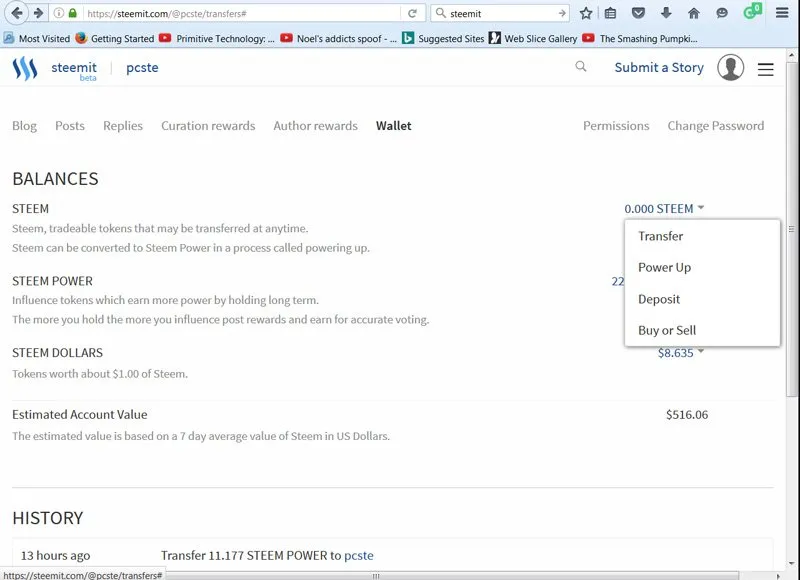This screenshot has height=580, width=800.
Task: Open the Curation rewards tab
Action: tap(208, 126)
